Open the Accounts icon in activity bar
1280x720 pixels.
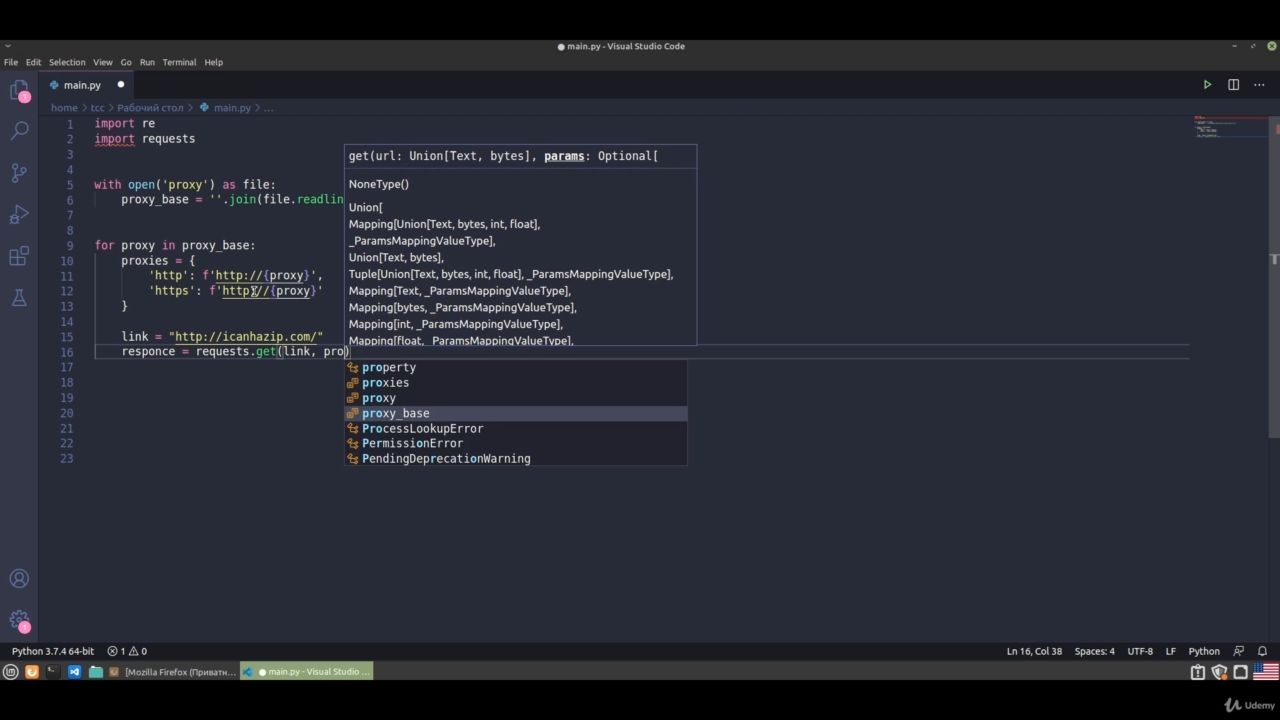(x=19, y=579)
